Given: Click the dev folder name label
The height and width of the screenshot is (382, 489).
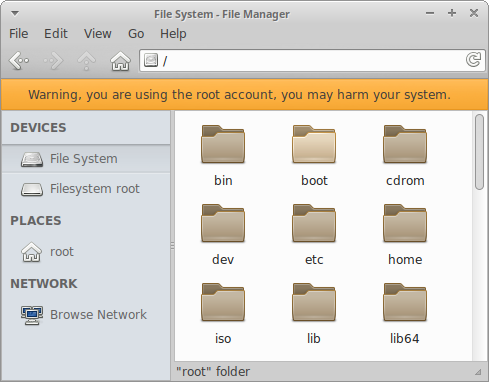Looking at the screenshot, I should coord(223,260).
